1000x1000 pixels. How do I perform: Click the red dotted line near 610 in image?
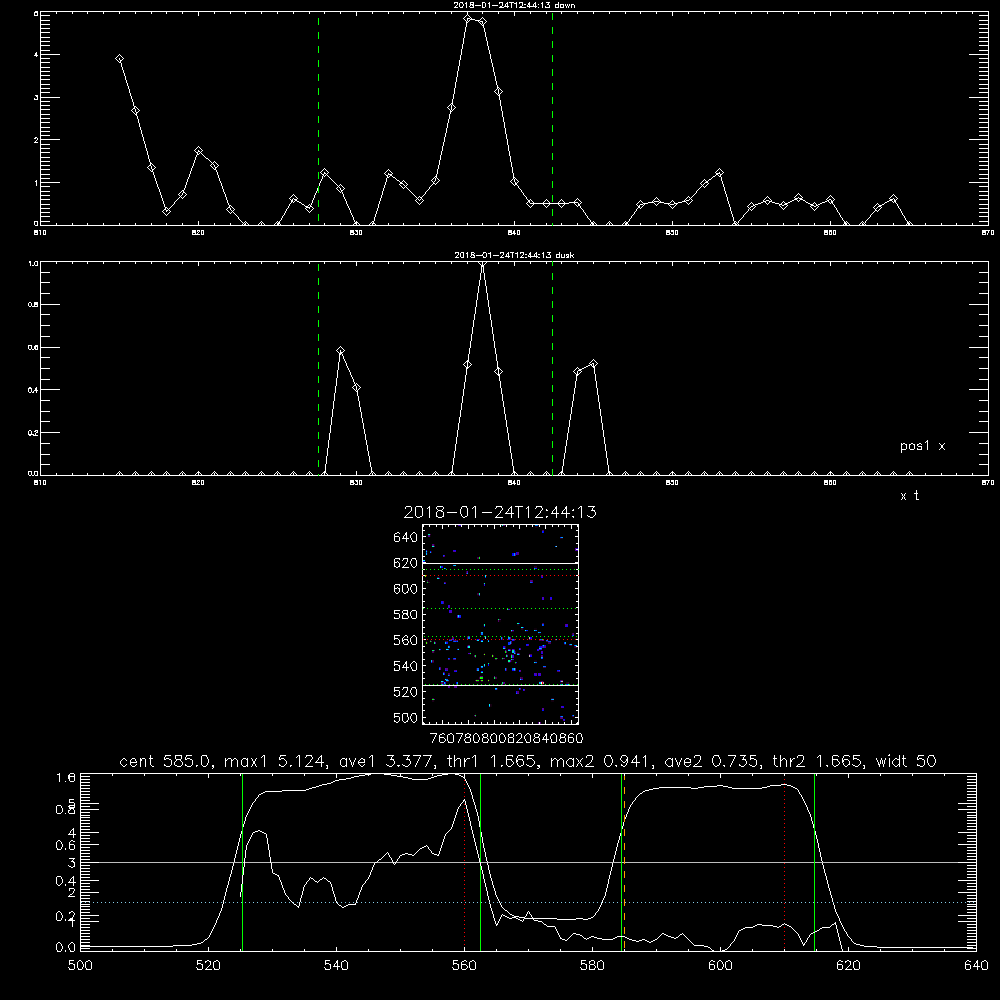pyautogui.click(x=500, y=576)
